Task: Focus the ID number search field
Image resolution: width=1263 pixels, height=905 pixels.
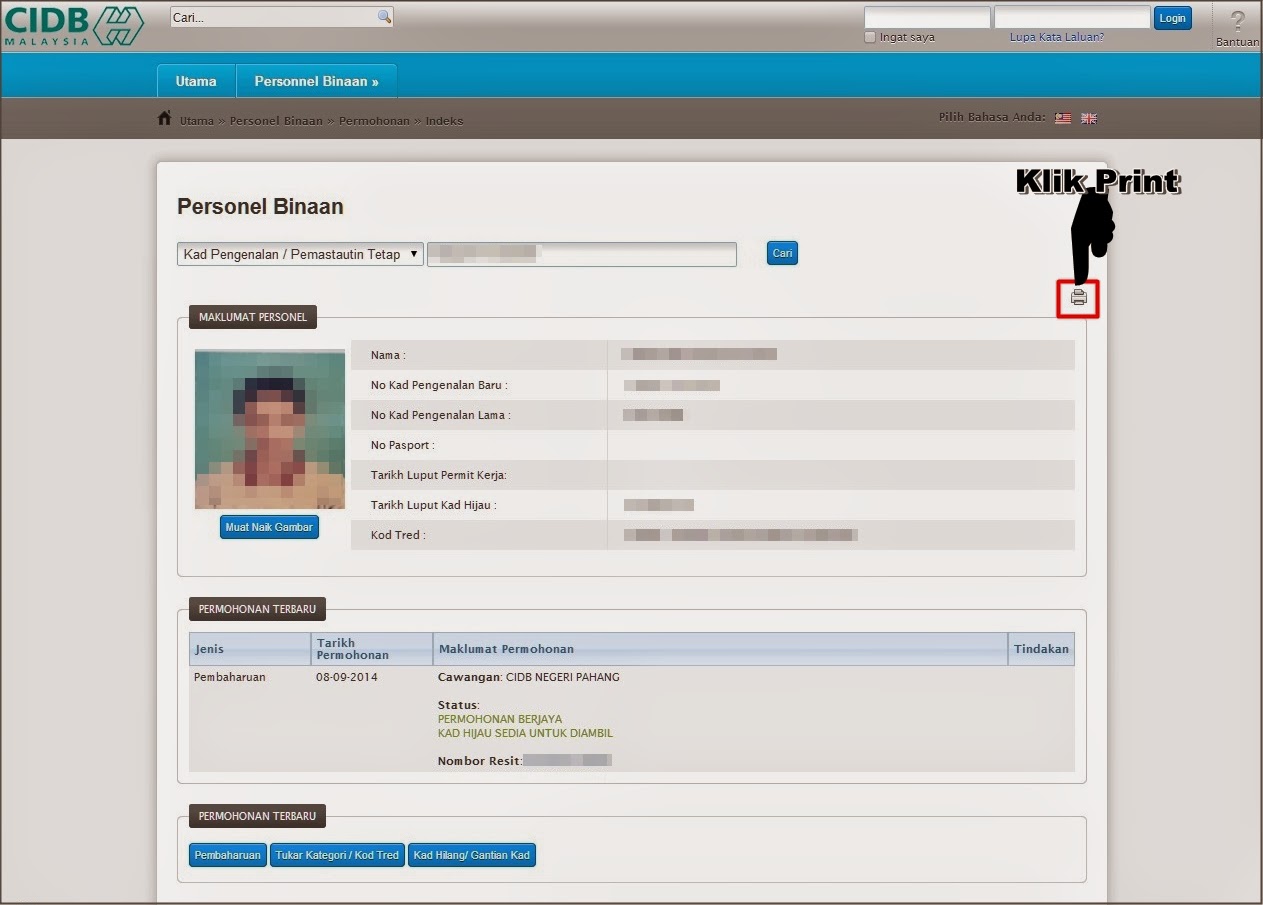Action: [x=582, y=254]
